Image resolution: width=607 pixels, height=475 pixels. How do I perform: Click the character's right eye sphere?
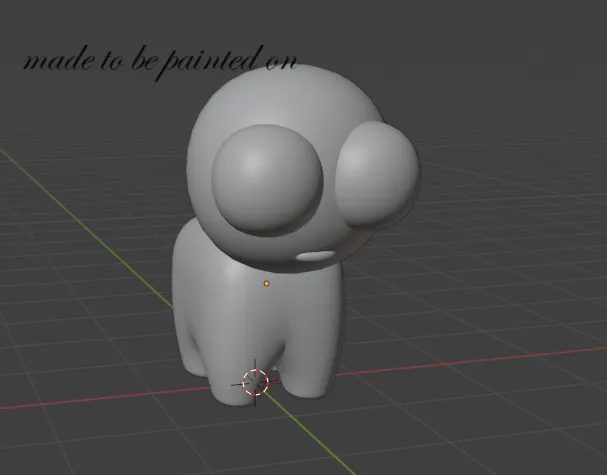tap(375, 175)
